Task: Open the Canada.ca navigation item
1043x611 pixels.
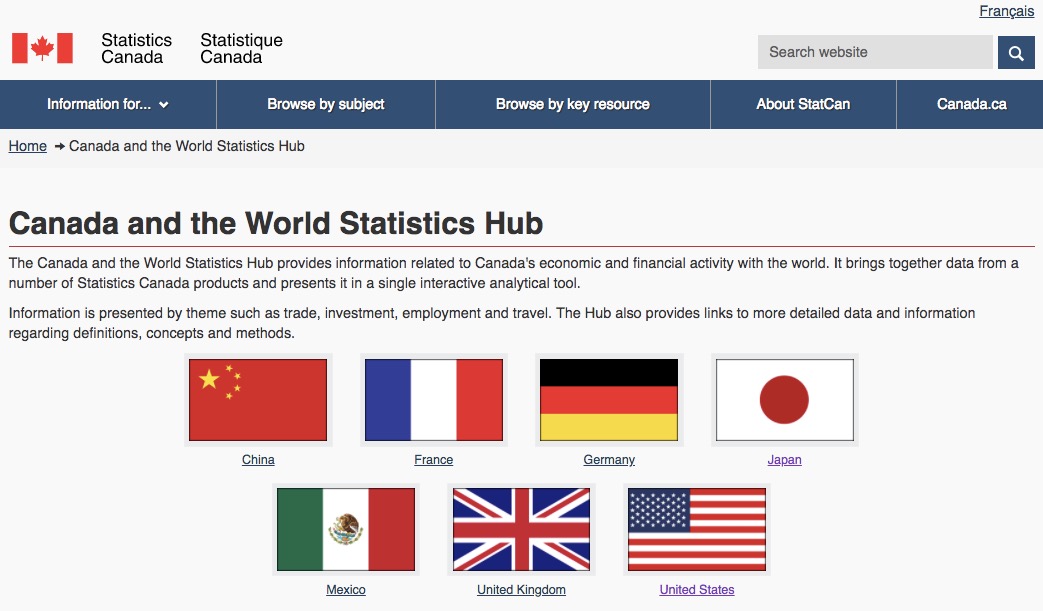Action: point(971,104)
